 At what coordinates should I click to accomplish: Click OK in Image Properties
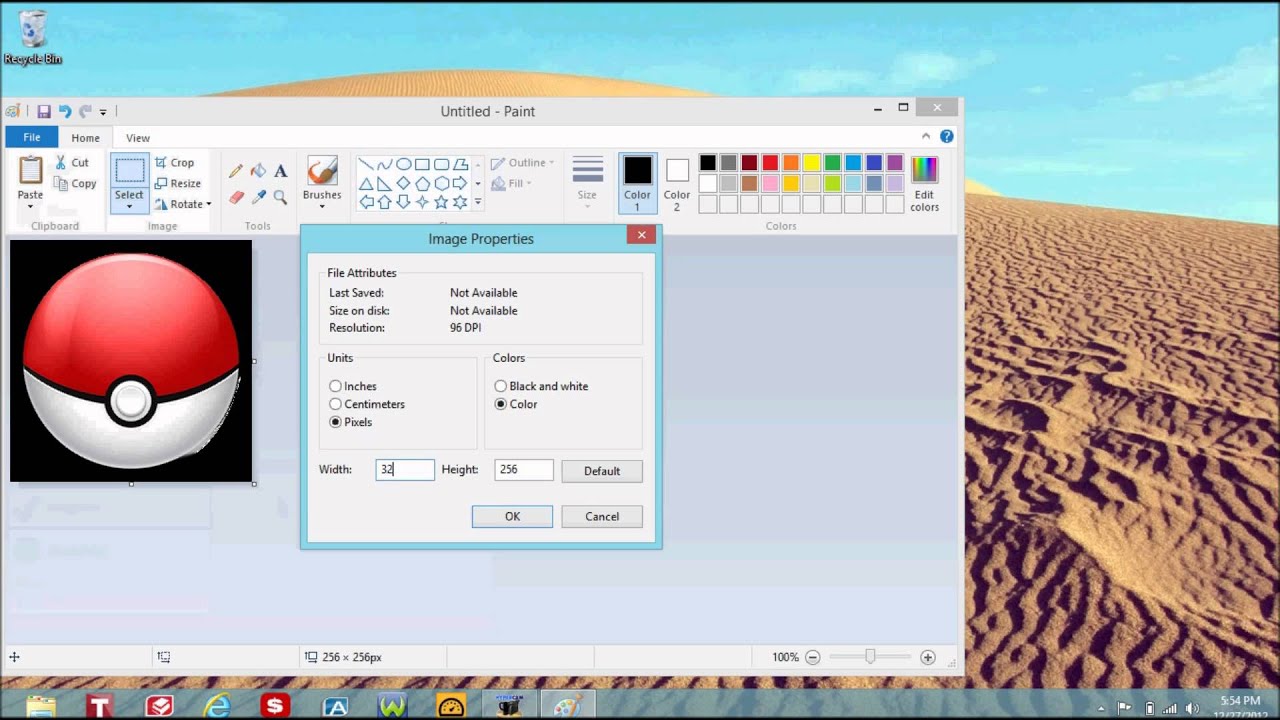click(512, 516)
